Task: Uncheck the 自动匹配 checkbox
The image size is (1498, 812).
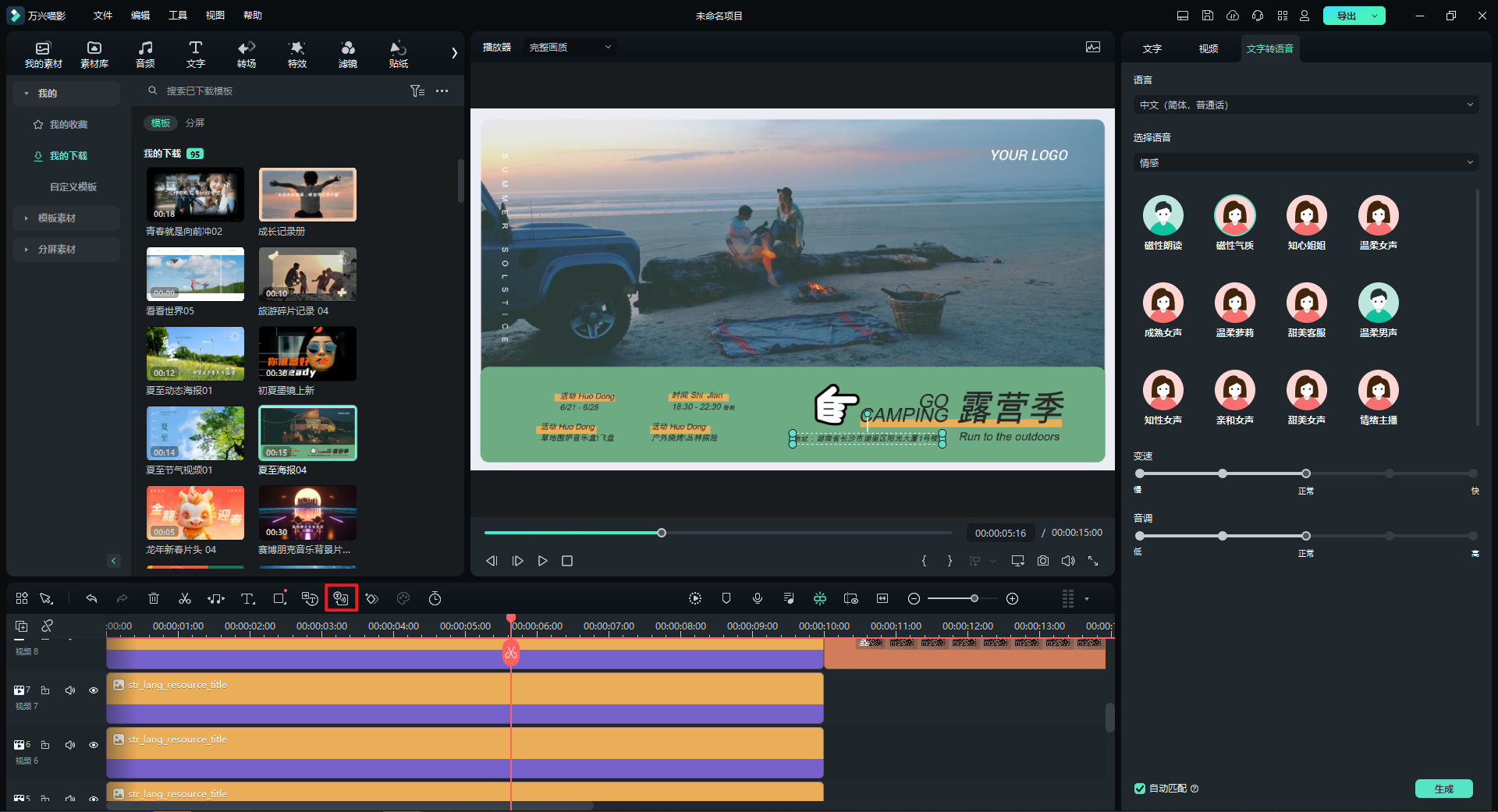Action: [x=1140, y=789]
